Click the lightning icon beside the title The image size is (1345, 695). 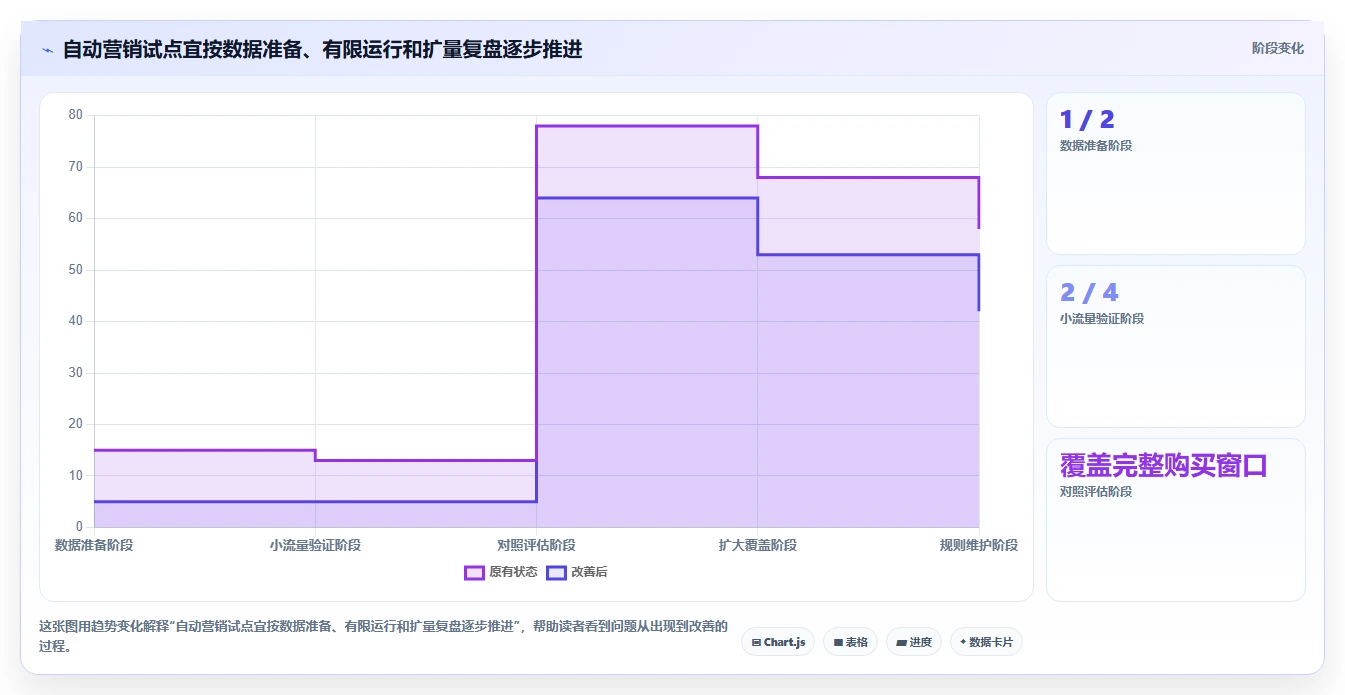coord(48,49)
